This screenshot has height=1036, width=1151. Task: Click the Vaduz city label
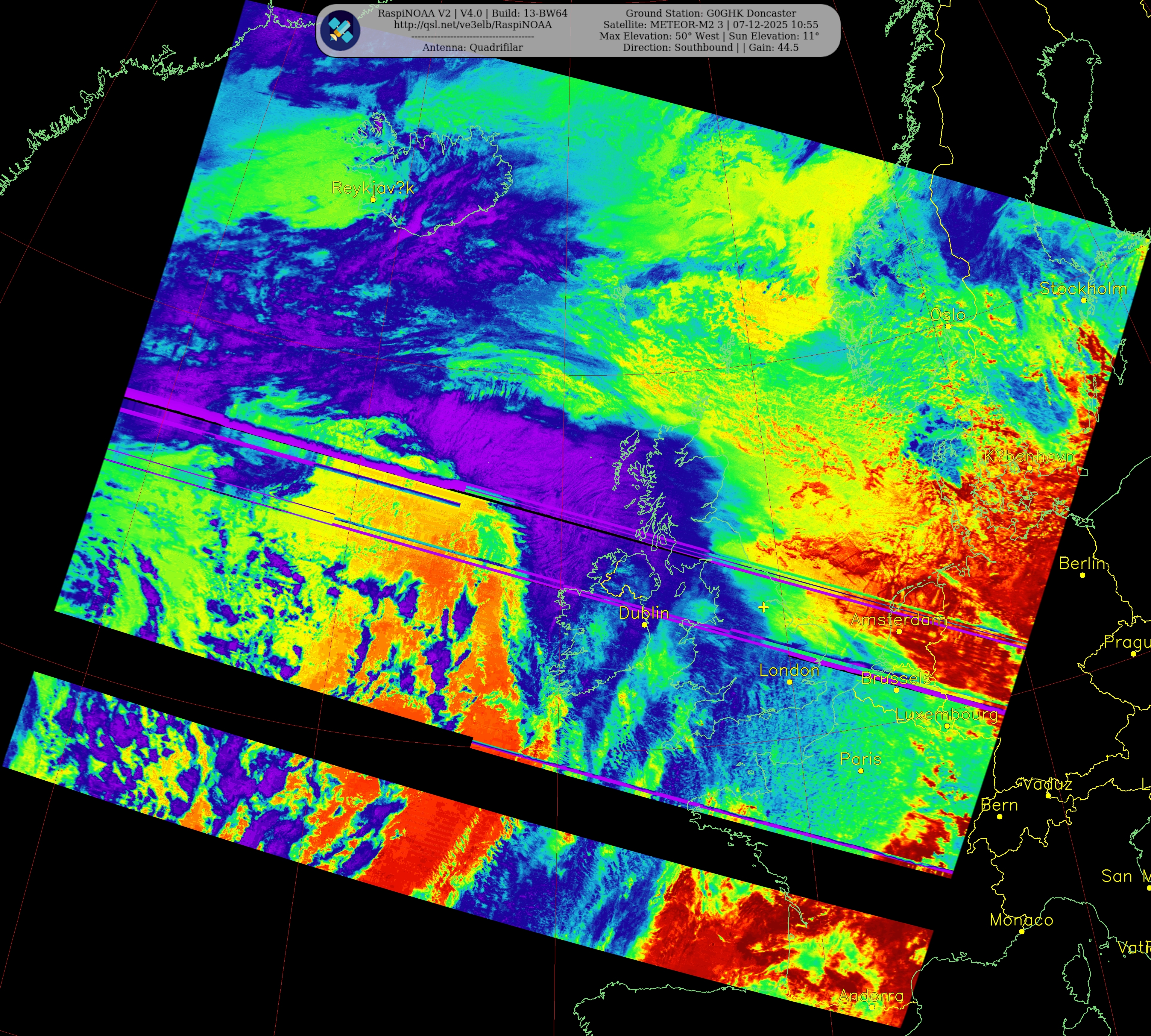point(1047,784)
